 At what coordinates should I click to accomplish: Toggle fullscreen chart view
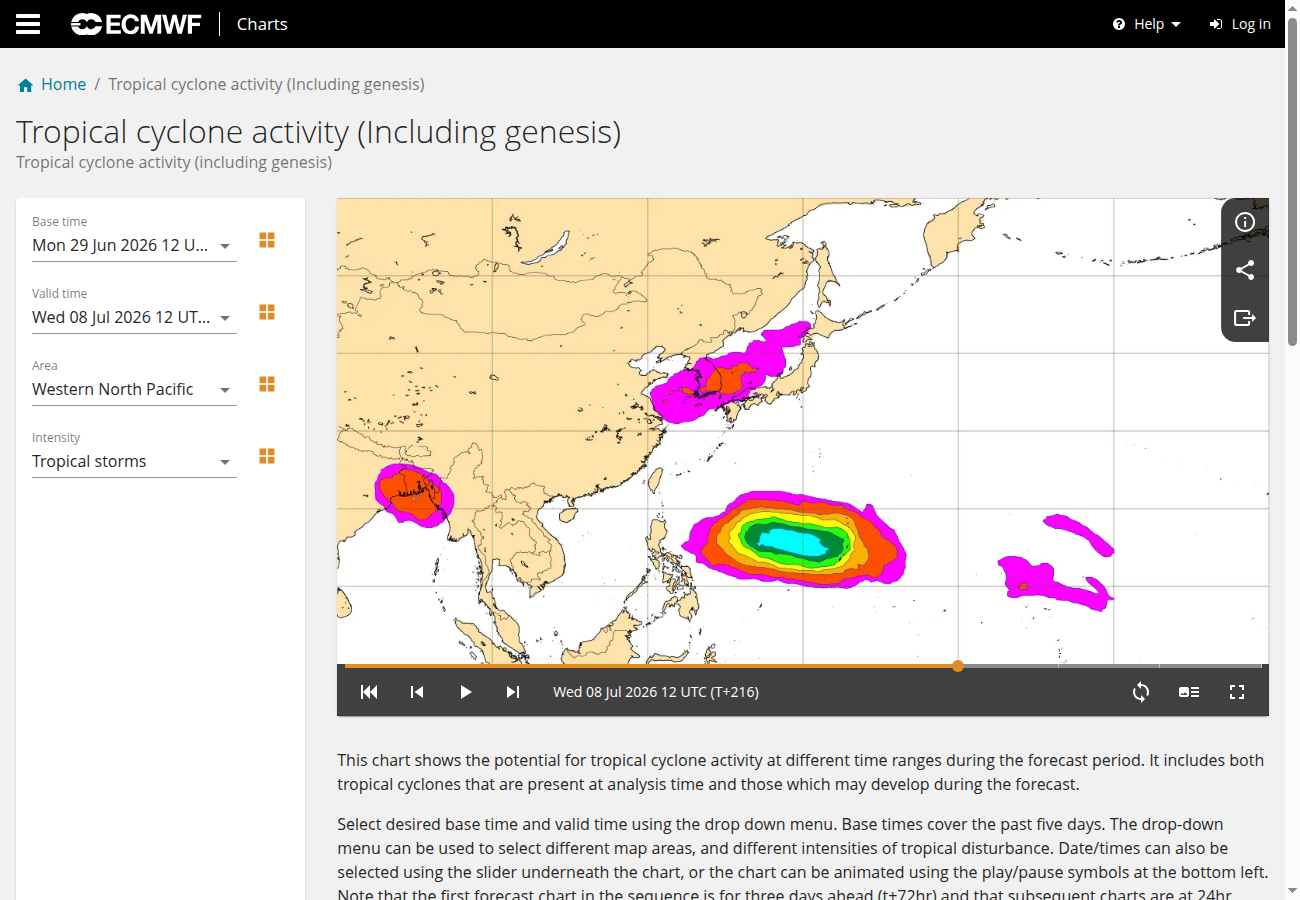tap(1237, 692)
